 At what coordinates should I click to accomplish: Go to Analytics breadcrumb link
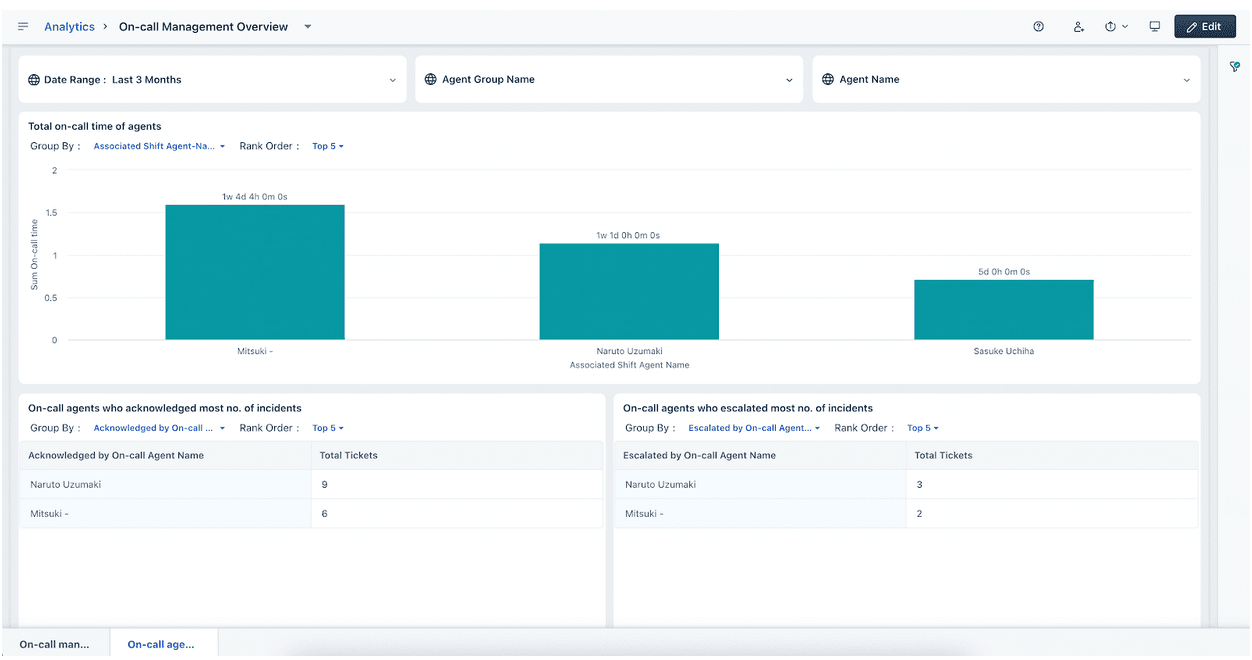click(x=69, y=27)
